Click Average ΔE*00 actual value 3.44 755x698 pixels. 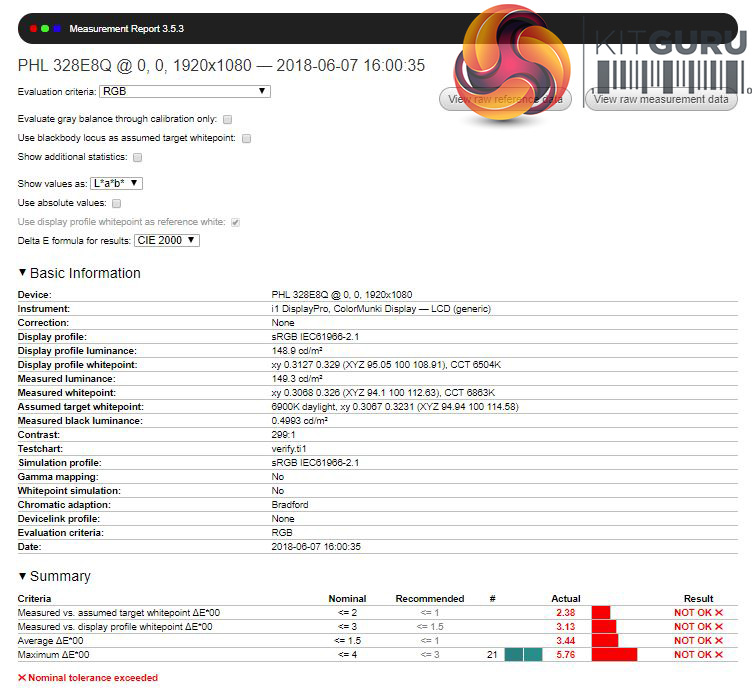(x=565, y=641)
